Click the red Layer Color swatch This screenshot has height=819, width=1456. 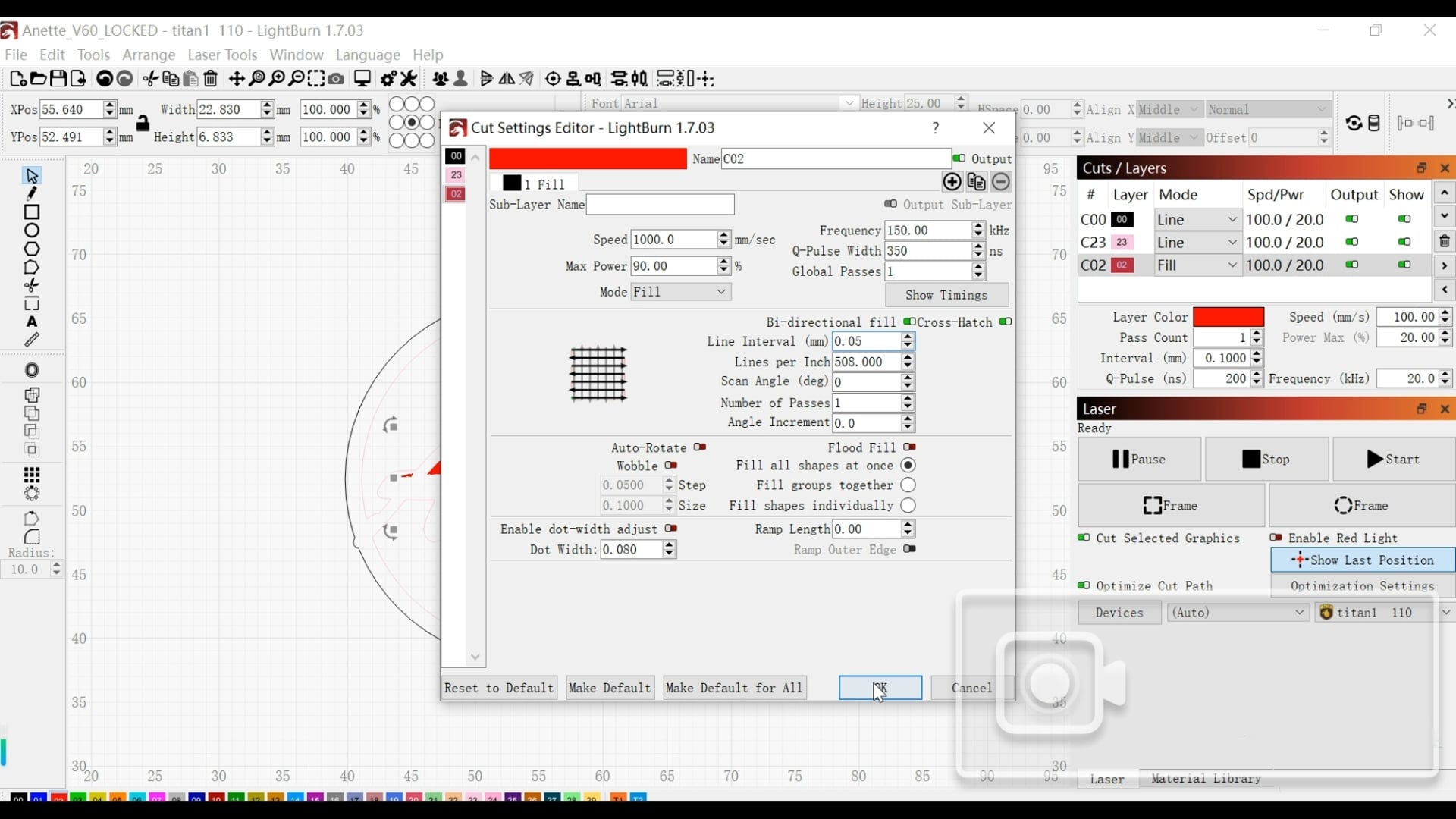click(x=1228, y=317)
